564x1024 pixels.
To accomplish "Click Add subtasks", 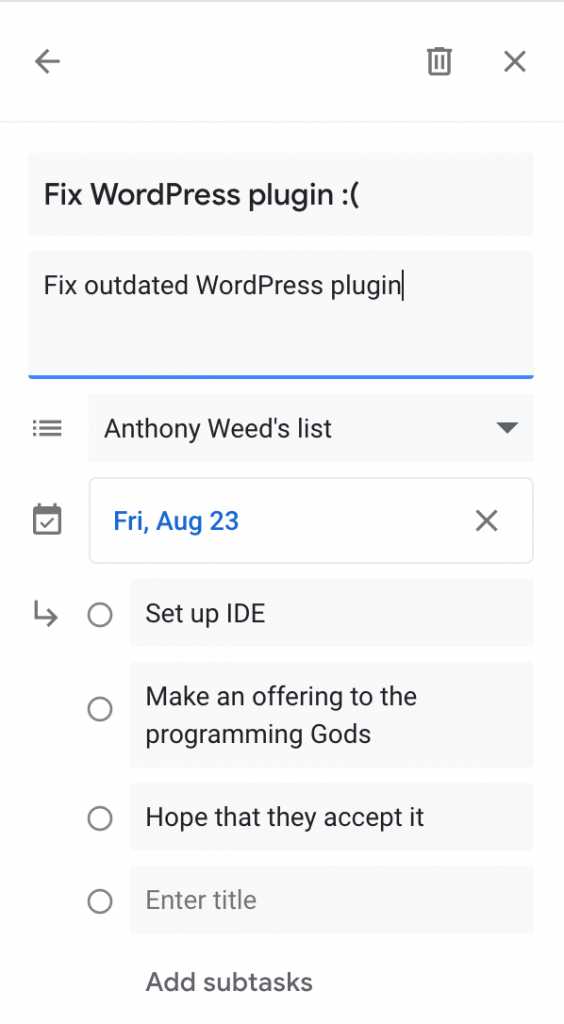I will [229, 982].
